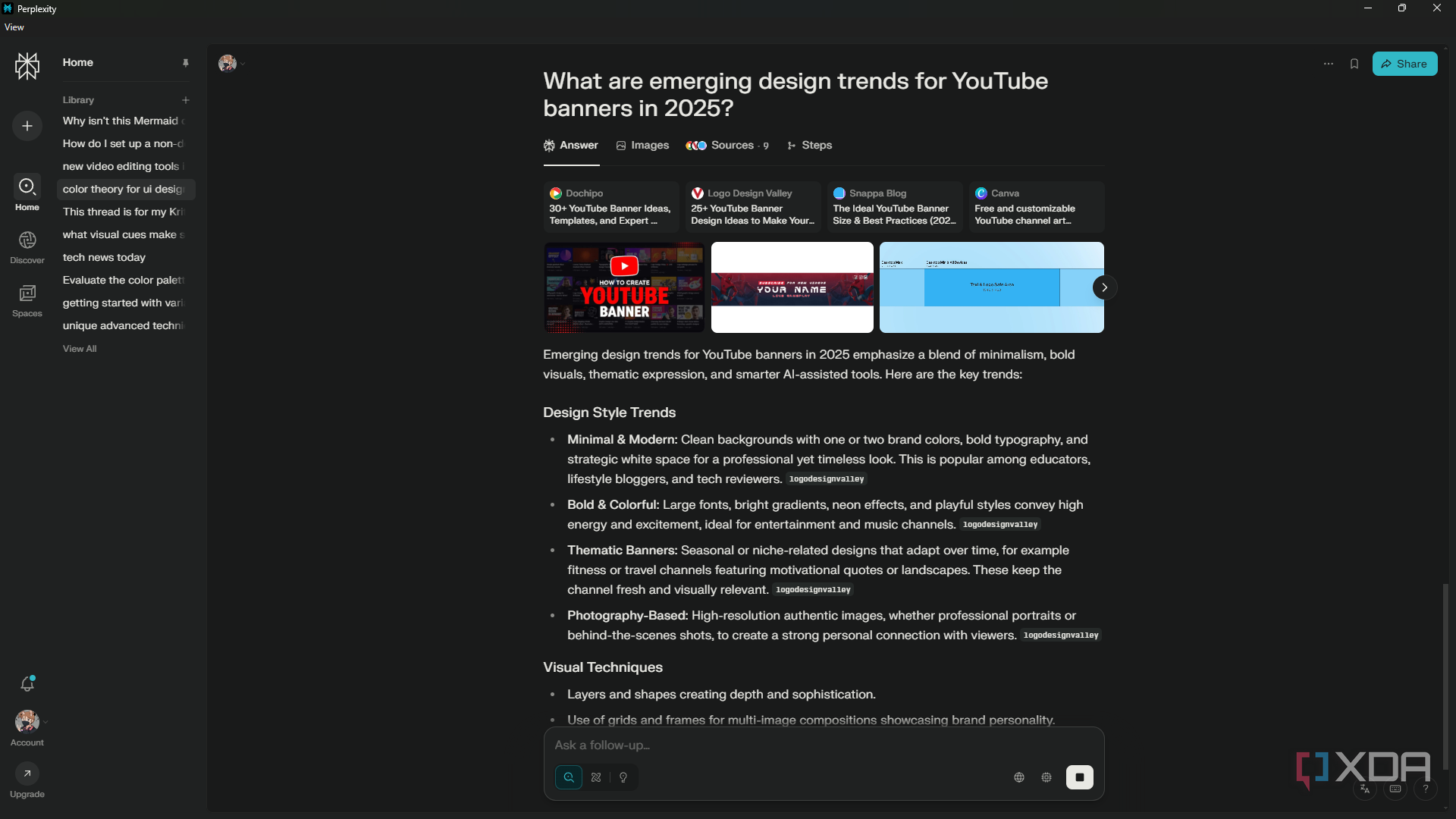
Task: Open the Discover page from sidebar
Action: pyautogui.click(x=27, y=247)
